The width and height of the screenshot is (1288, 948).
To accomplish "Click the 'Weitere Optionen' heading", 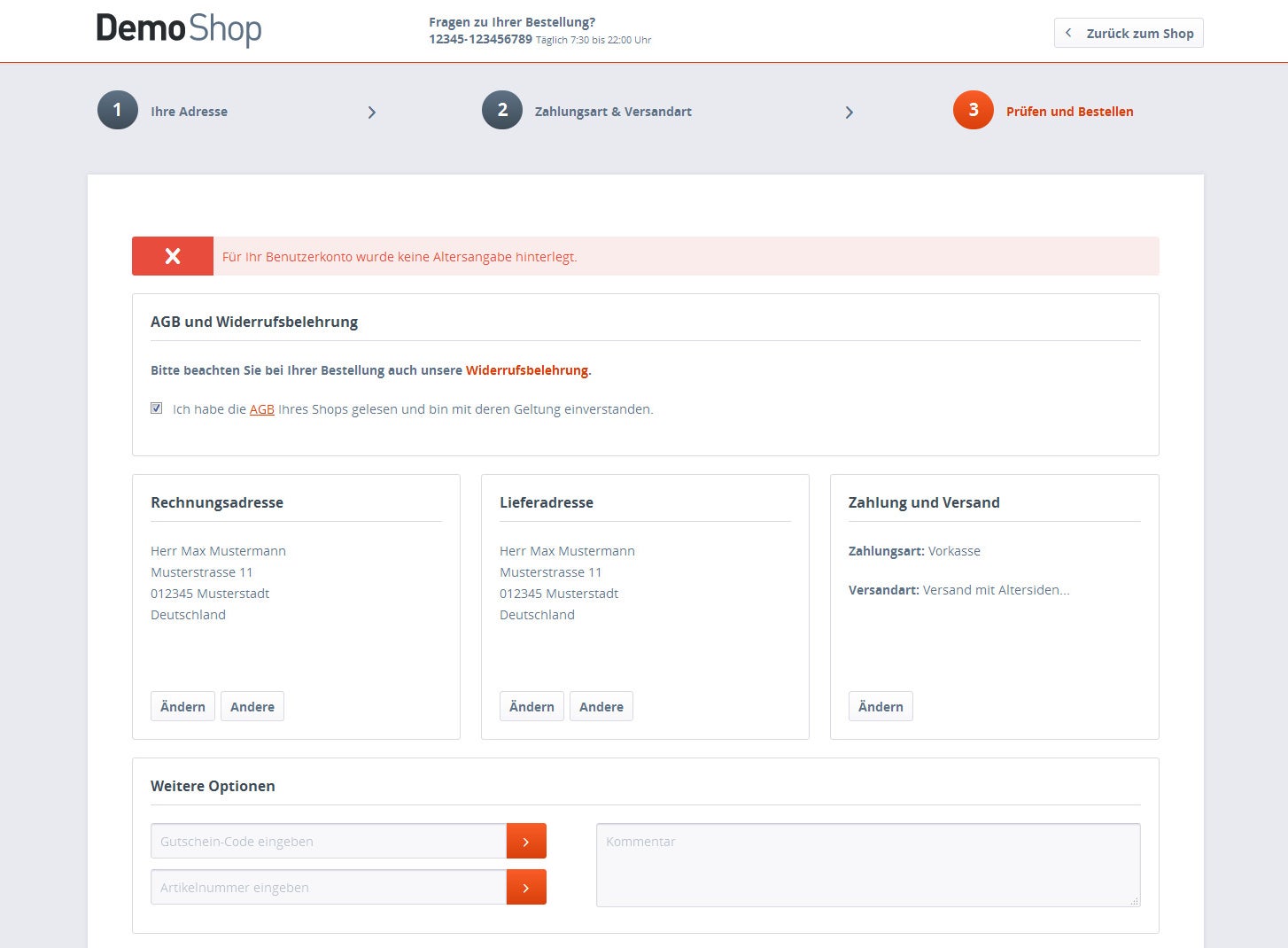I will click(213, 786).
